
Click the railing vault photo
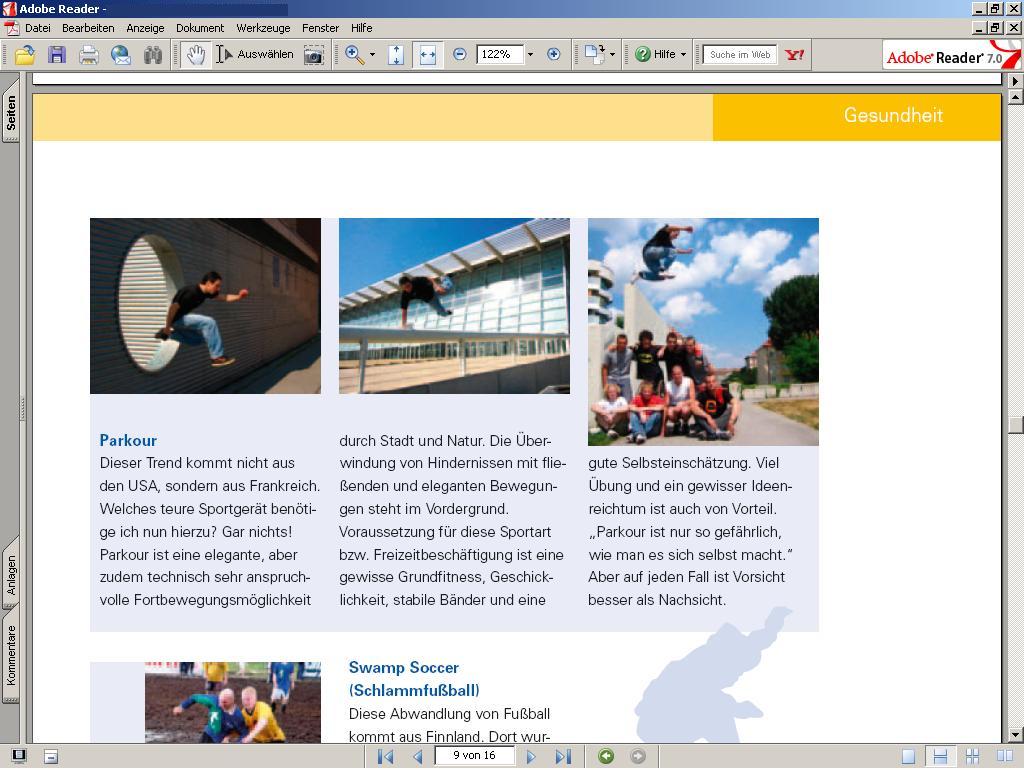[x=454, y=306]
